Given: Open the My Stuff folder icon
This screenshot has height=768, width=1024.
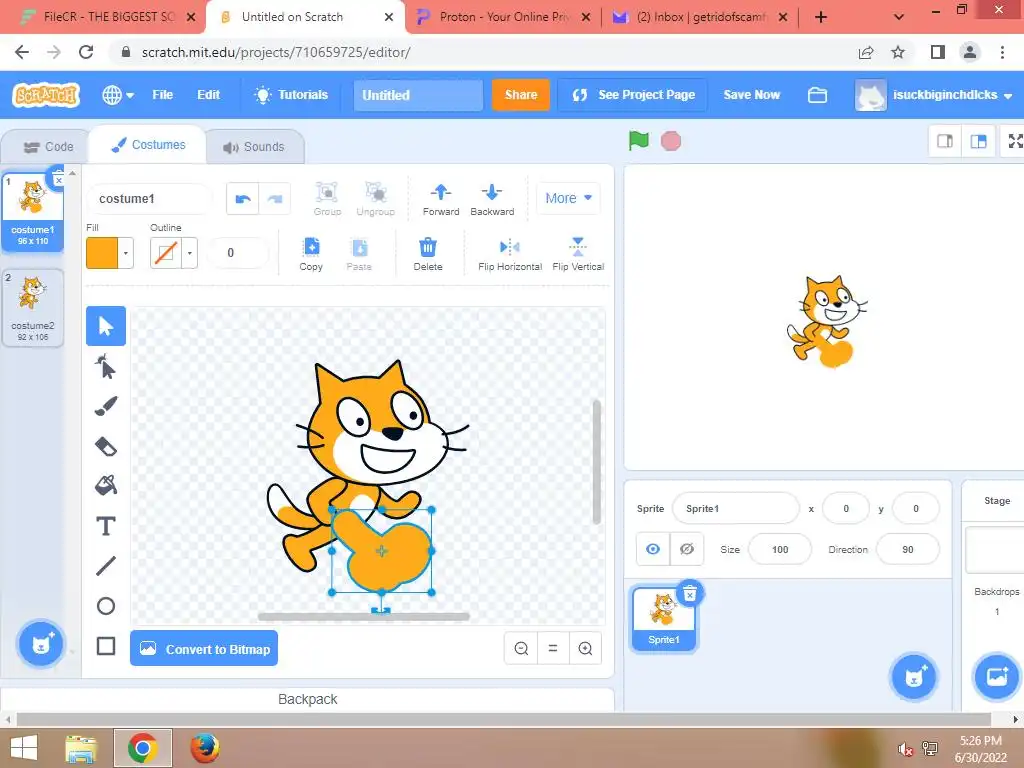Looking at the screenshot, I should click(x=817, y=95).
